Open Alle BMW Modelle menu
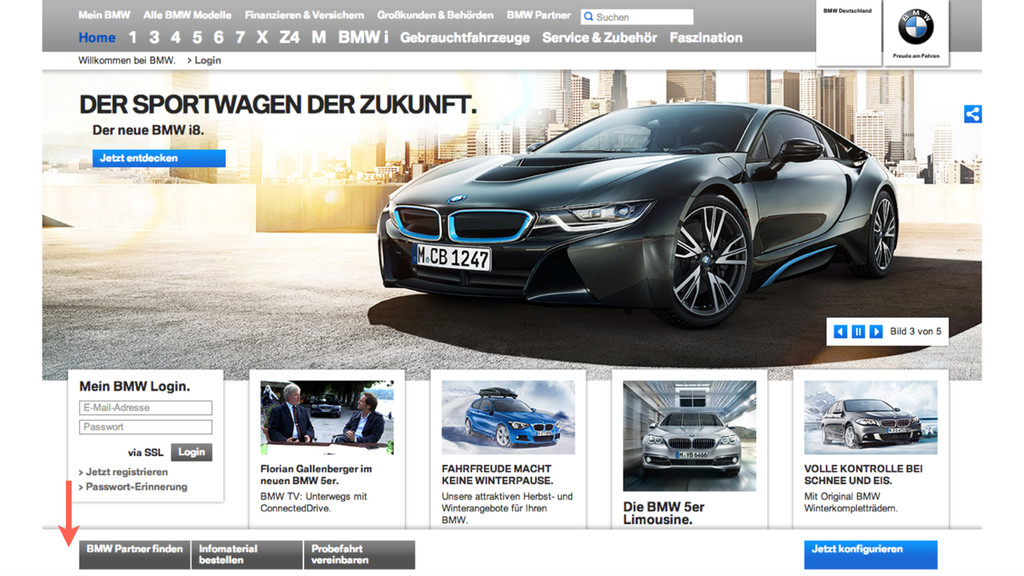 (187, 14)
